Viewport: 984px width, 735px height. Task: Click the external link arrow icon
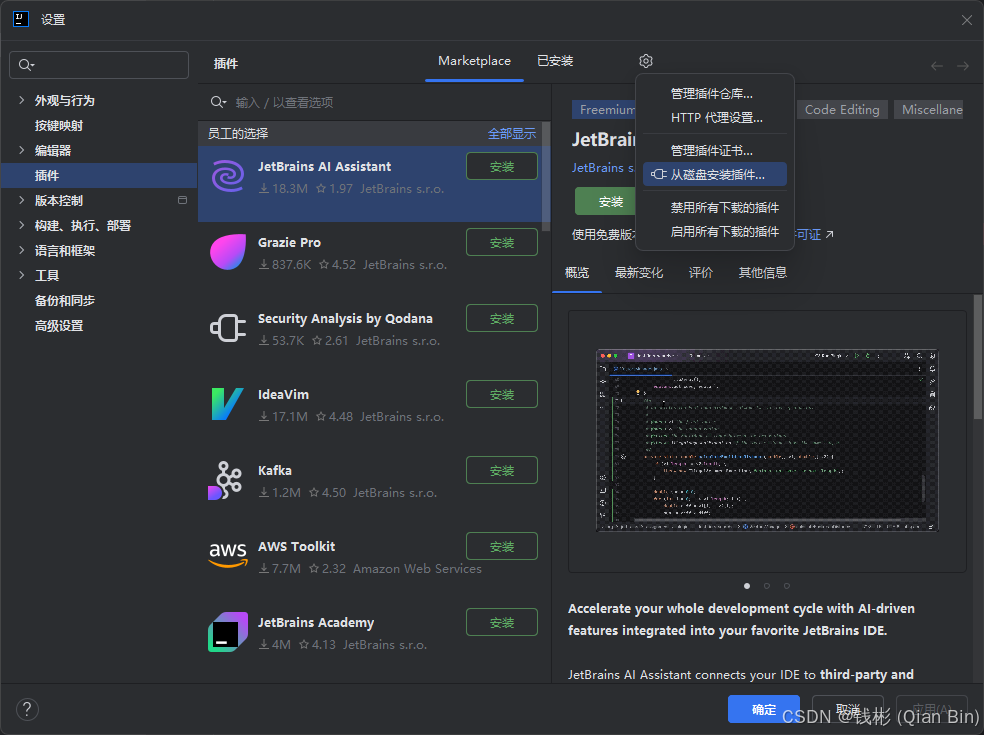click(x=830, y=235)
